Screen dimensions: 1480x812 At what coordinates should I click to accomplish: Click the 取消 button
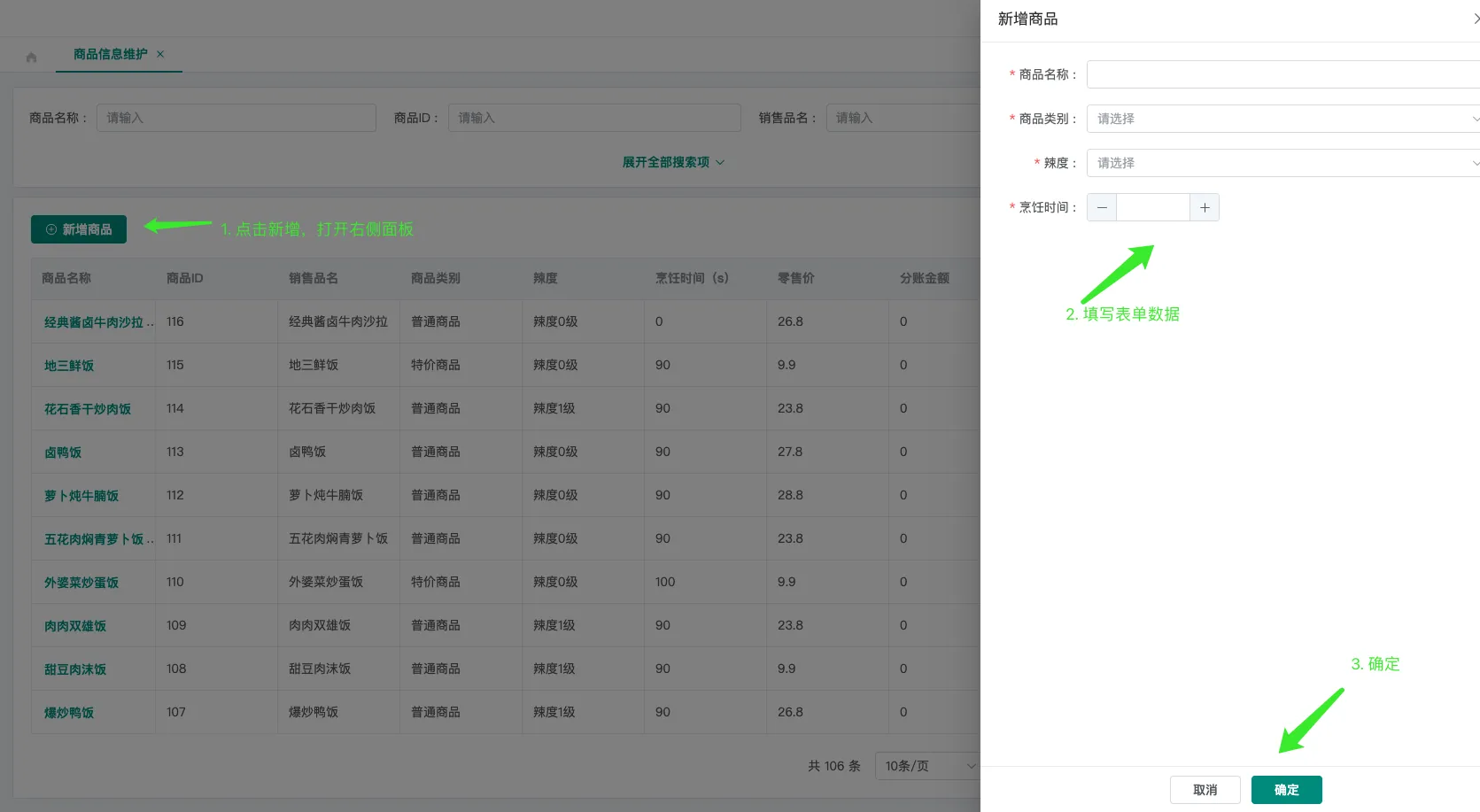[x=1205, y=790]
